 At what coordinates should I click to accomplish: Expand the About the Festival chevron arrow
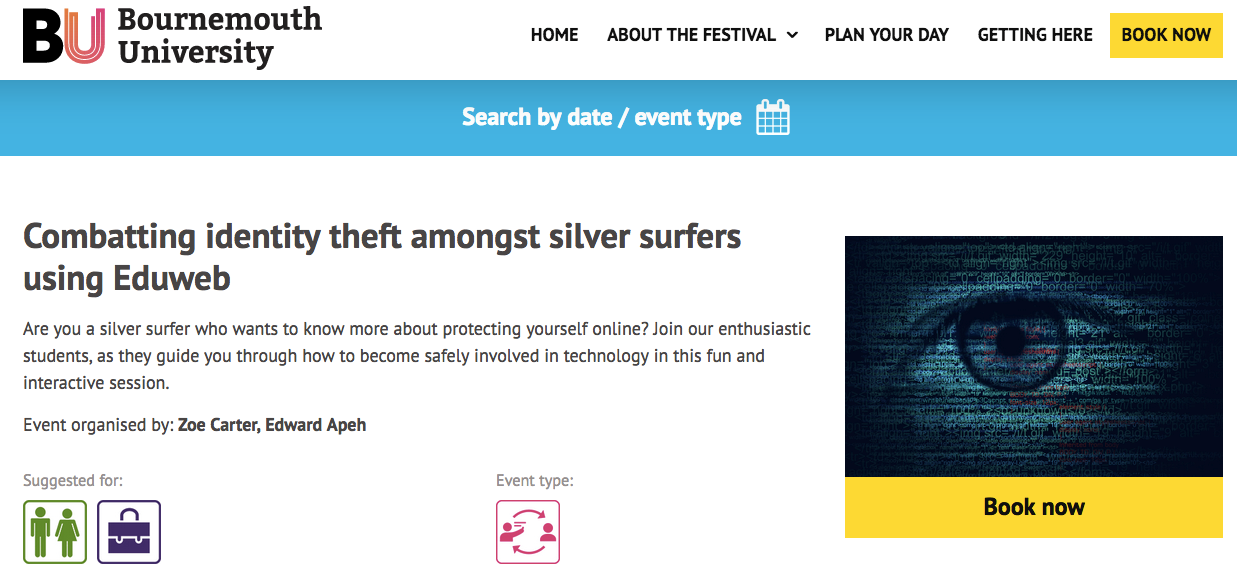click(x=793, y=35)
